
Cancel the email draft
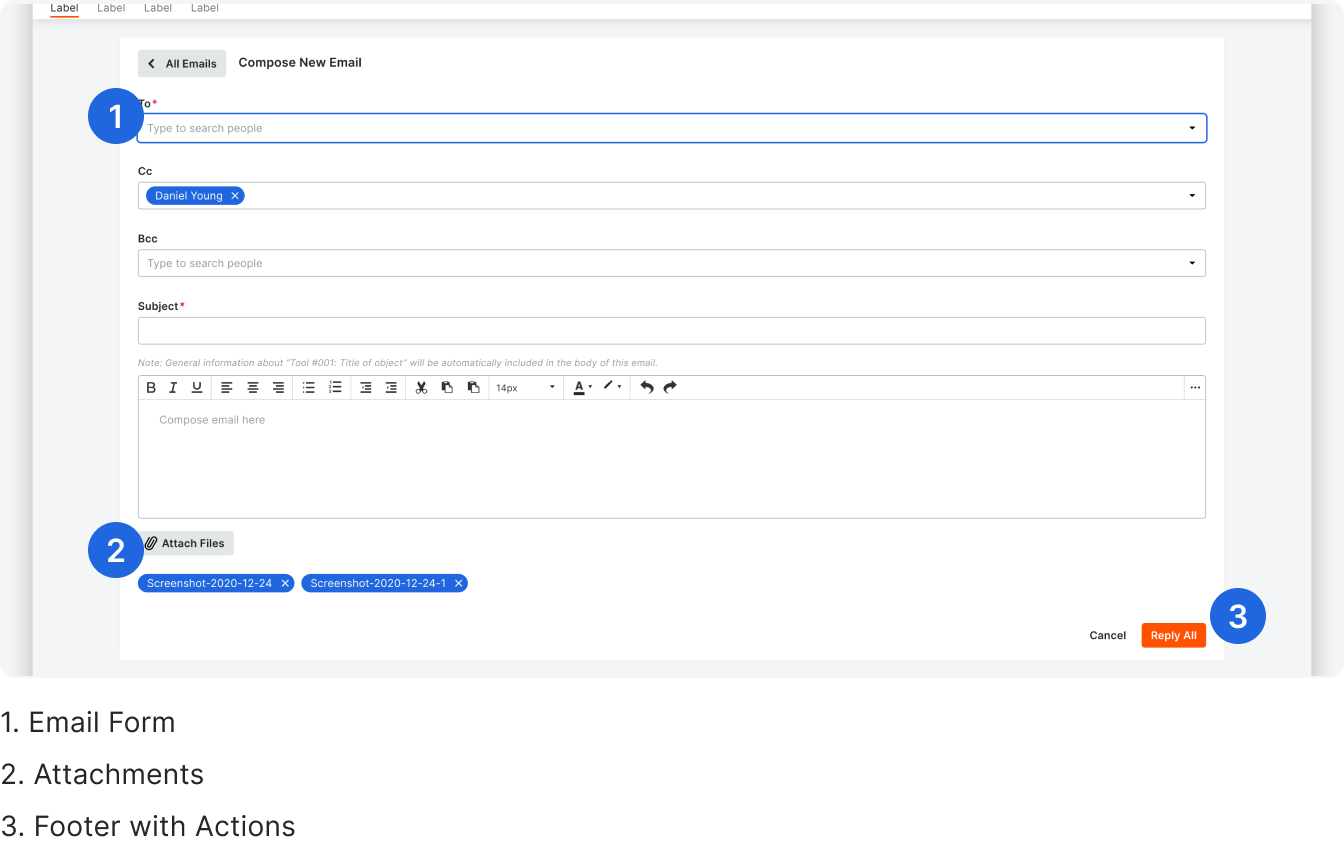coord(1108,635)
